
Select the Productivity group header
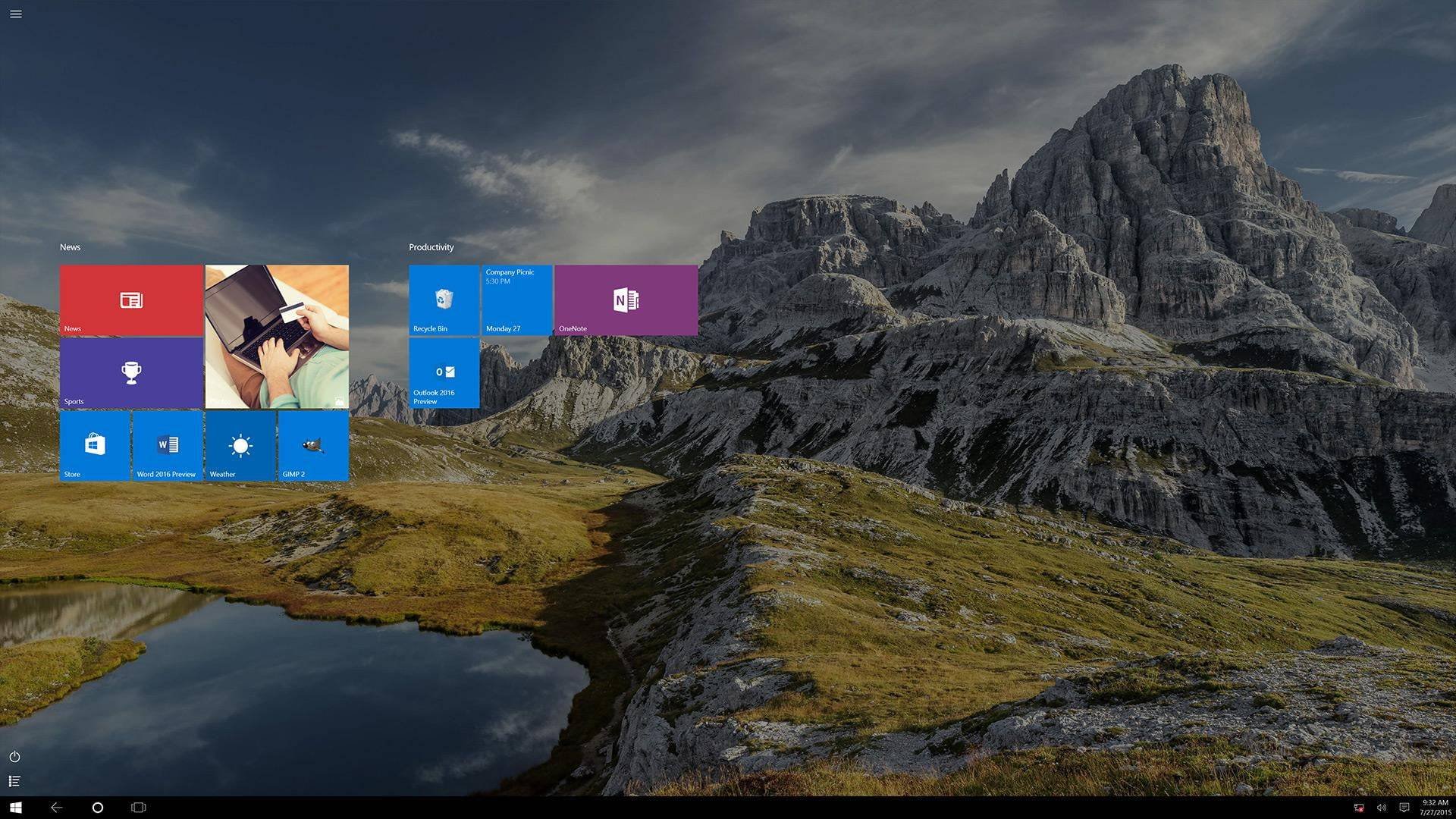coord(431,247)
